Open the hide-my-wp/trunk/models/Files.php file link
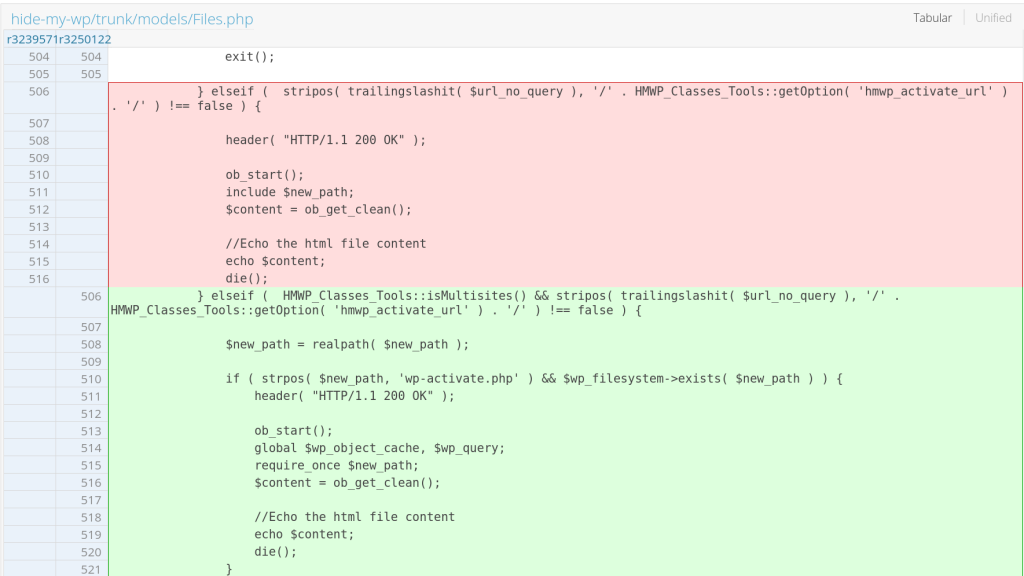 tap(131, 19)
